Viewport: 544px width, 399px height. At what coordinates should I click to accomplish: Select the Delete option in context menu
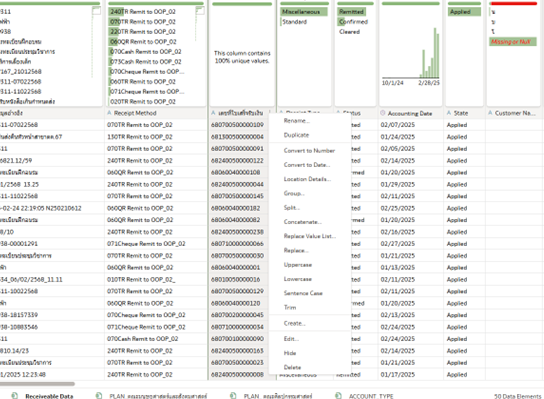292,367
